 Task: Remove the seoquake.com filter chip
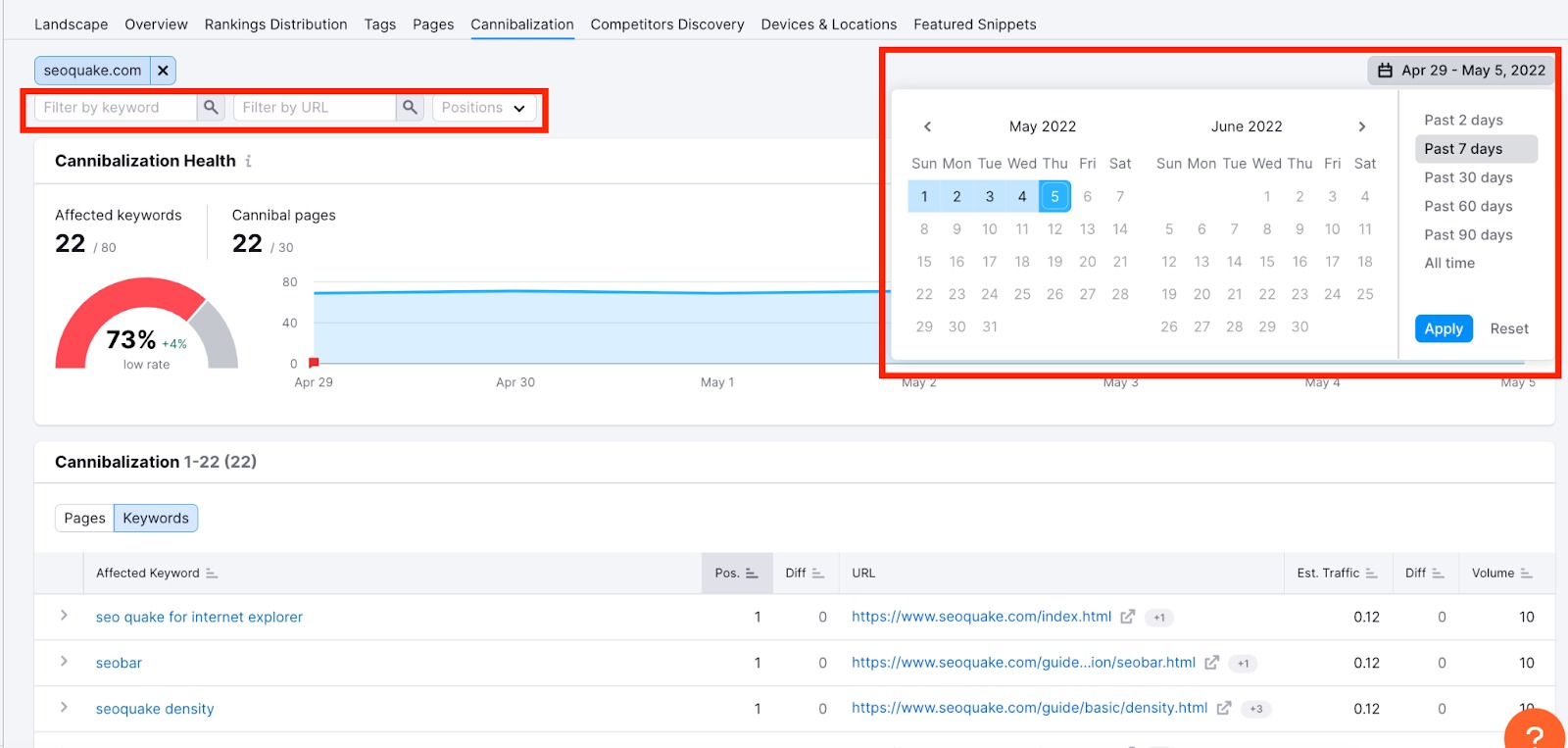pos(163,71)
